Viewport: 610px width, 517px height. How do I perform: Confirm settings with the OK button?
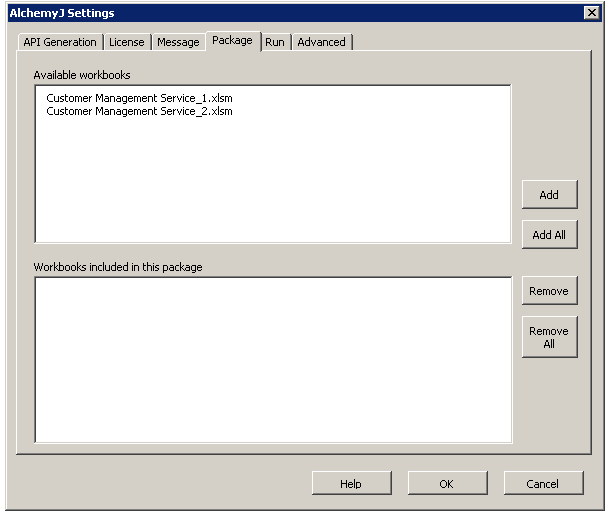pyautogui.click(x=447, y=484)
